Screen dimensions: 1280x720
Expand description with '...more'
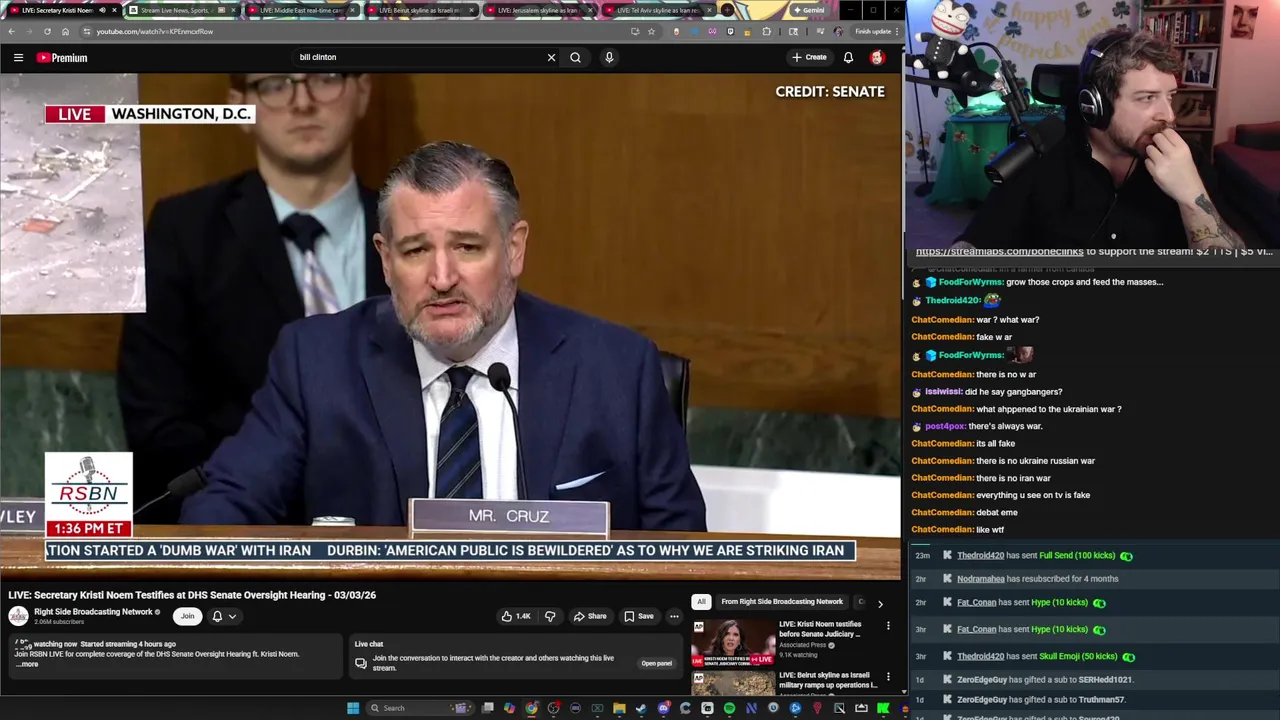pos(28,664)
